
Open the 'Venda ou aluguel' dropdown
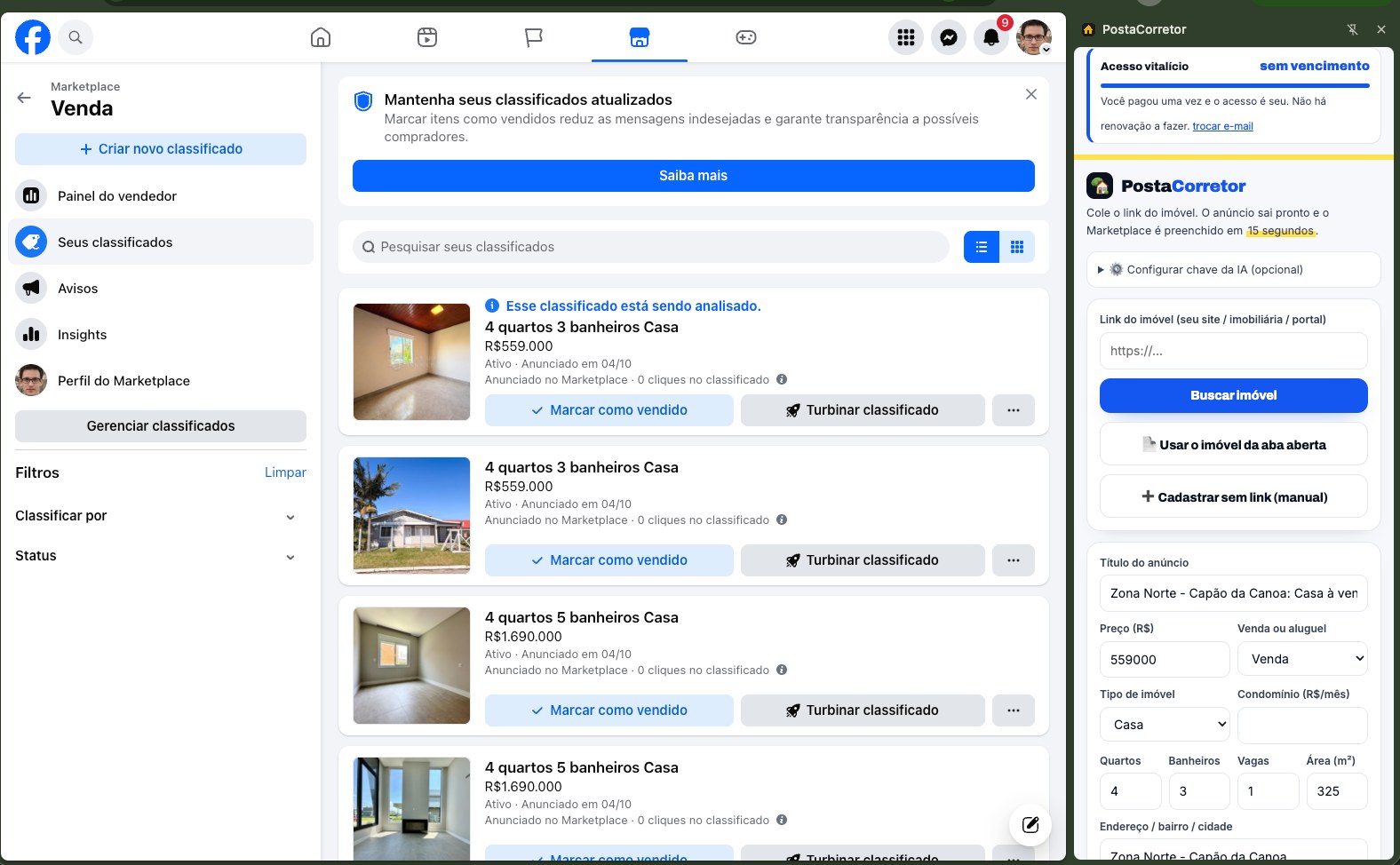pyautogui.click(x=1302, y=659)
